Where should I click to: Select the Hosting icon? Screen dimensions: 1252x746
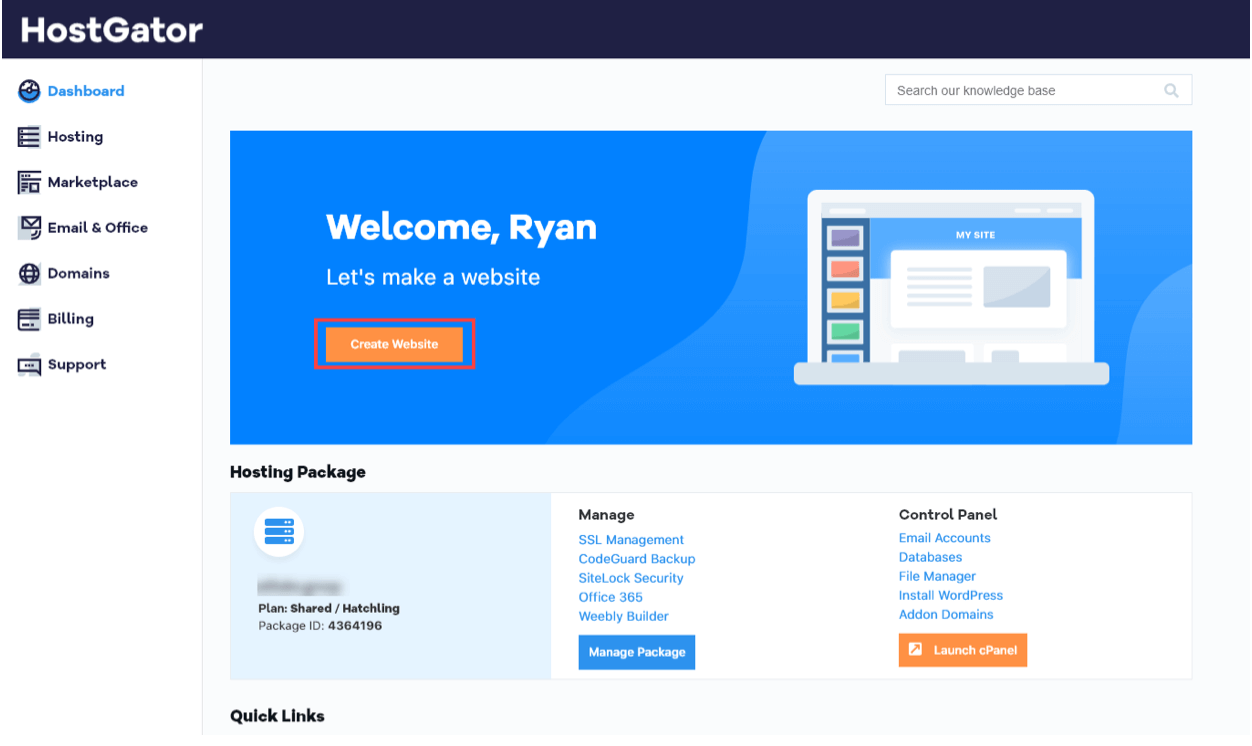pos(29,136)
